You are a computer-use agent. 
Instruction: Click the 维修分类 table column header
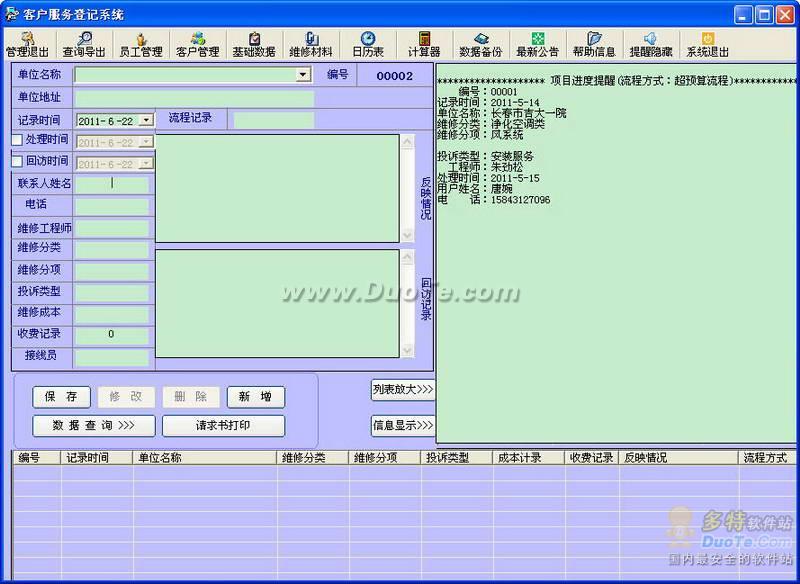pyautogui.click(x=313, y=458)
